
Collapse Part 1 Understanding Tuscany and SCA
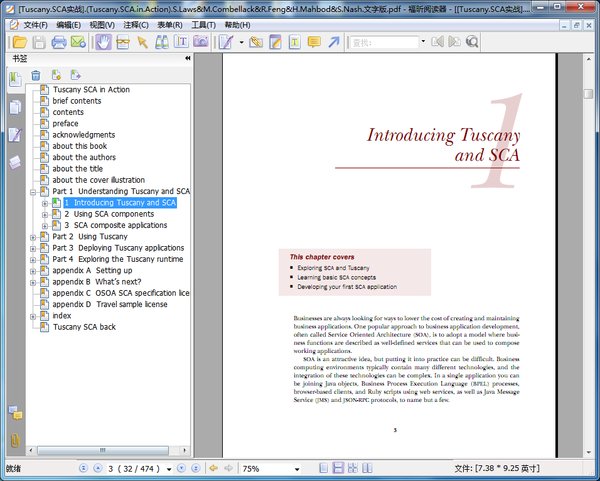tap(33, 192)
